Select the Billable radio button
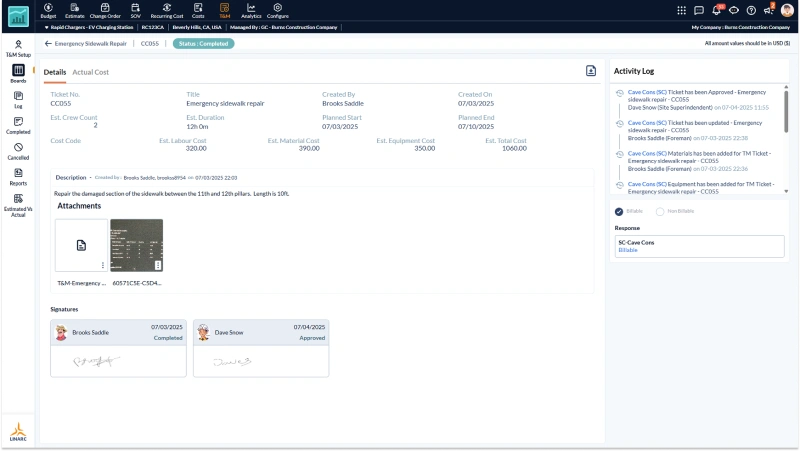This screenshot has width=800, height=451. pos(619,211)
